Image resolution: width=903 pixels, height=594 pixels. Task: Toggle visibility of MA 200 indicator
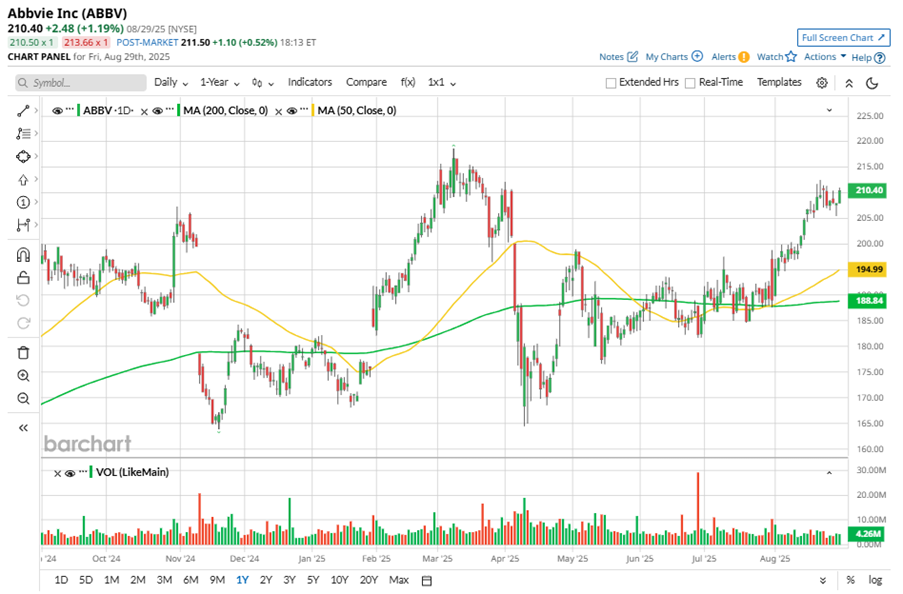click(x=157, y=111)
